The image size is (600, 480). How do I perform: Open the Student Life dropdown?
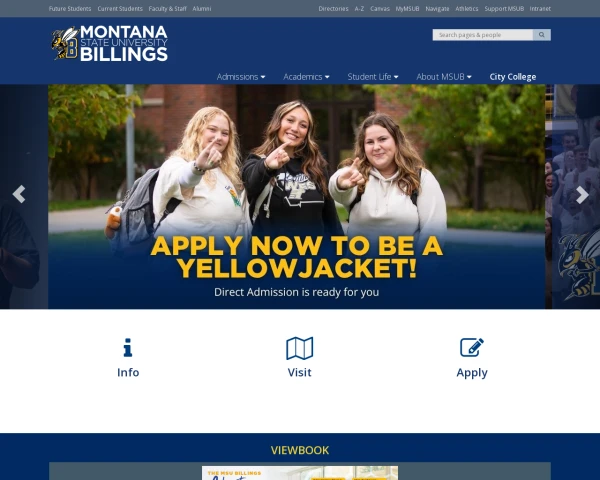[373, 77]
